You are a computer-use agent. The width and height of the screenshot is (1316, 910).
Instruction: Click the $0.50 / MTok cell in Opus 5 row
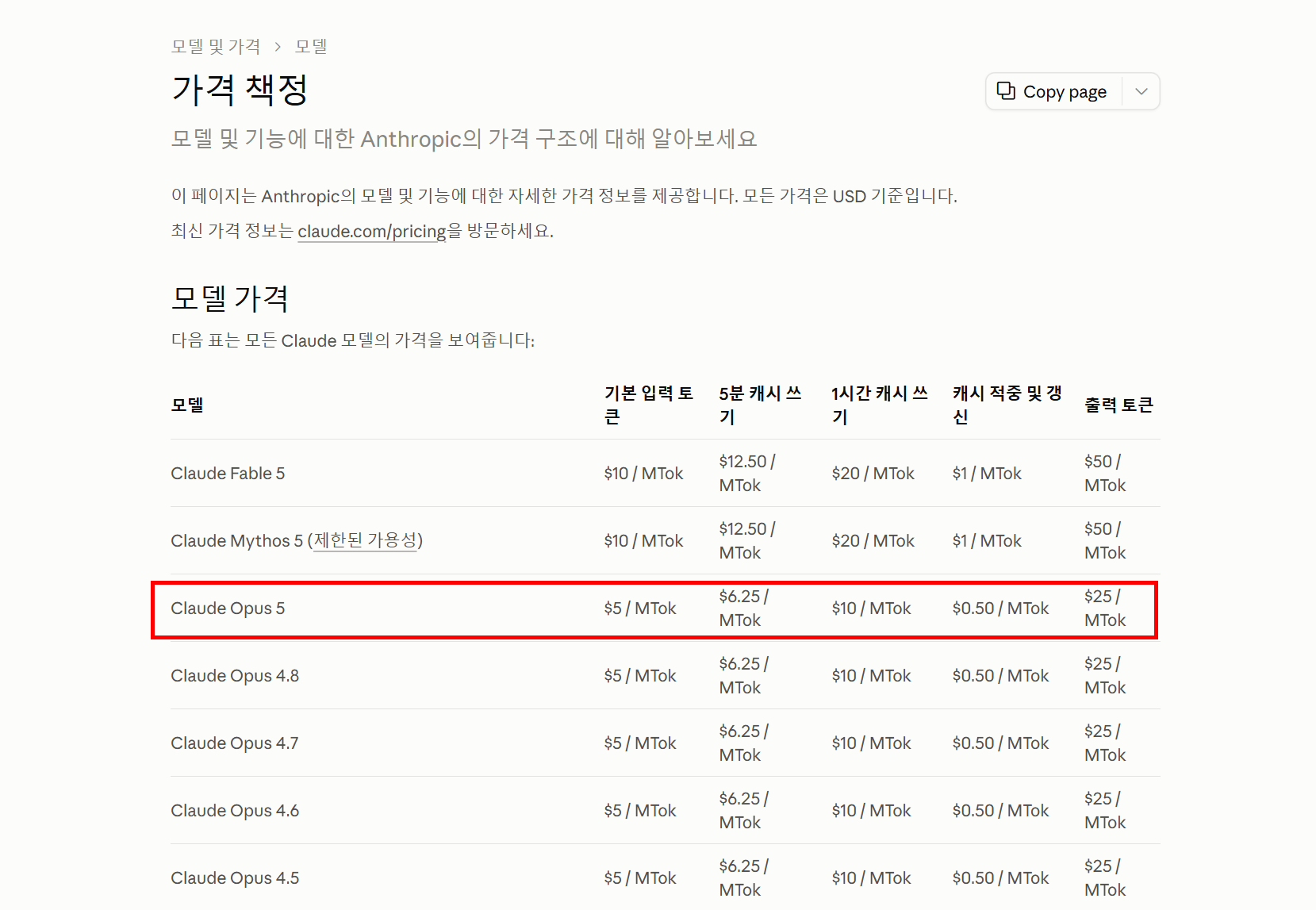pyautogui.click(x=1000, y=609)
